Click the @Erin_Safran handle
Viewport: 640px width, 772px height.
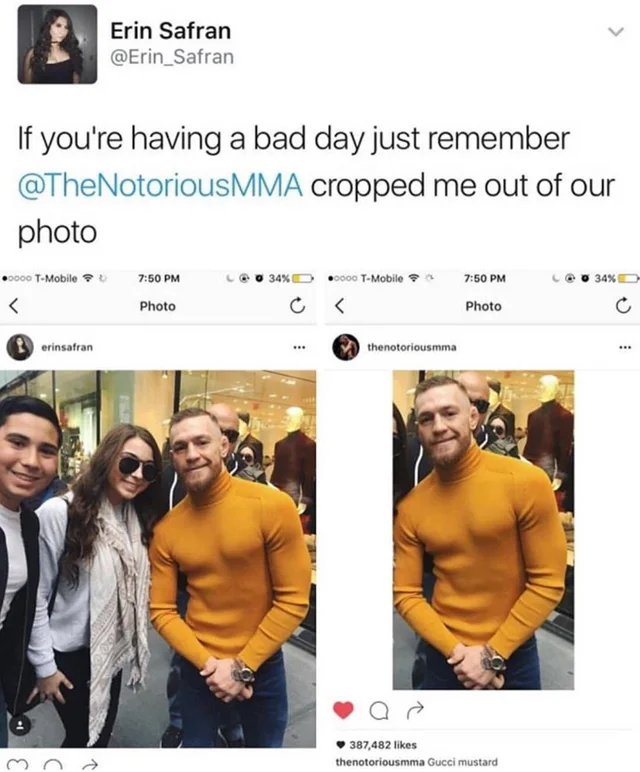(x=172, y=57)
